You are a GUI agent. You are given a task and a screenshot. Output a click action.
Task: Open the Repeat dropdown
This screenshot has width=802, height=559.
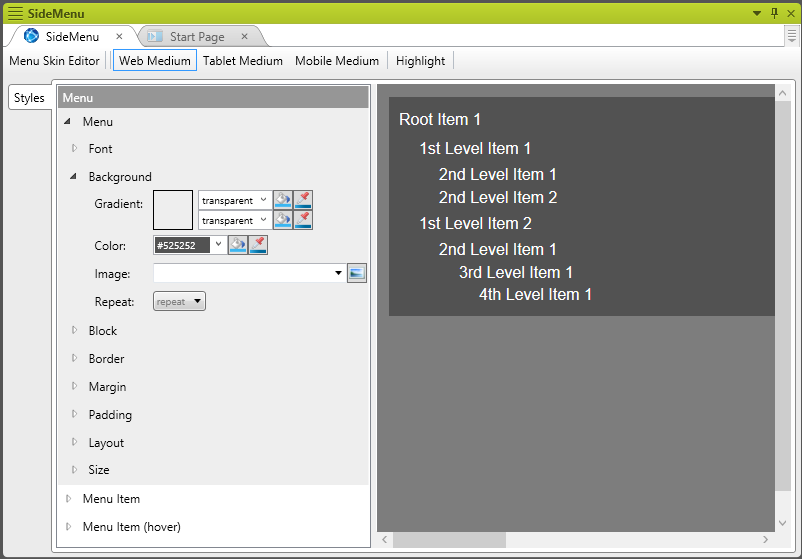pyautogui.click(x=180, y=301)
